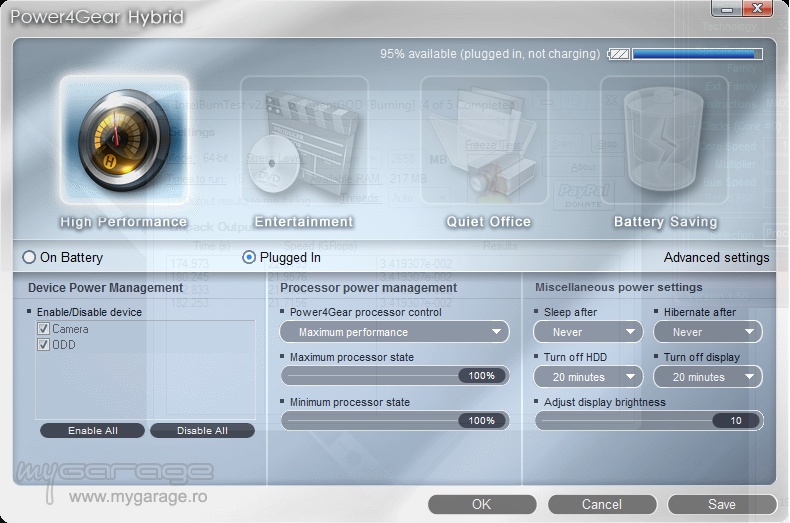The image size is (790, 523).
Task: Click the Enable/Disable device label
Action: point(89,312)
